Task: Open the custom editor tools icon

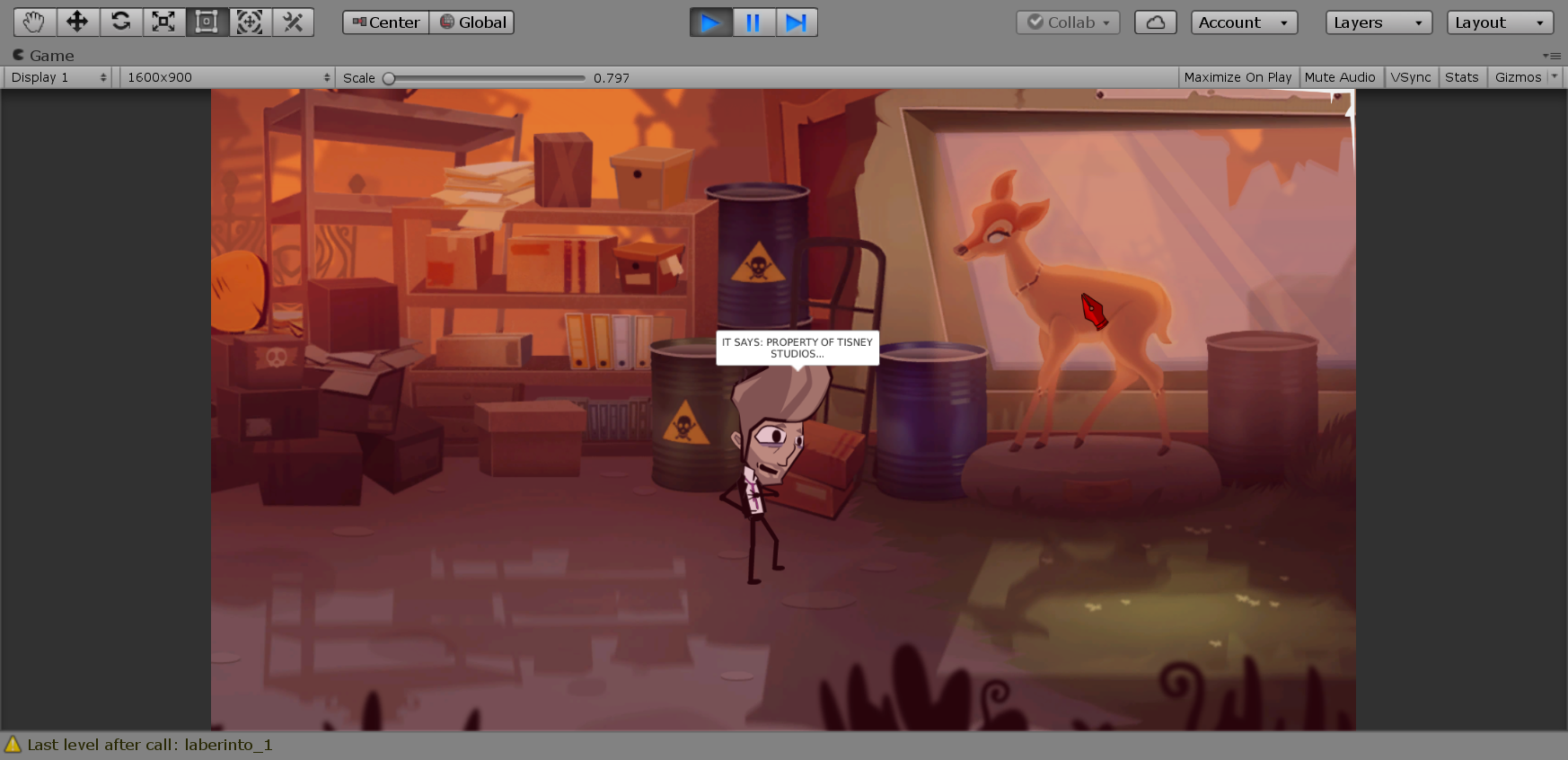Action: coord(293,22)
